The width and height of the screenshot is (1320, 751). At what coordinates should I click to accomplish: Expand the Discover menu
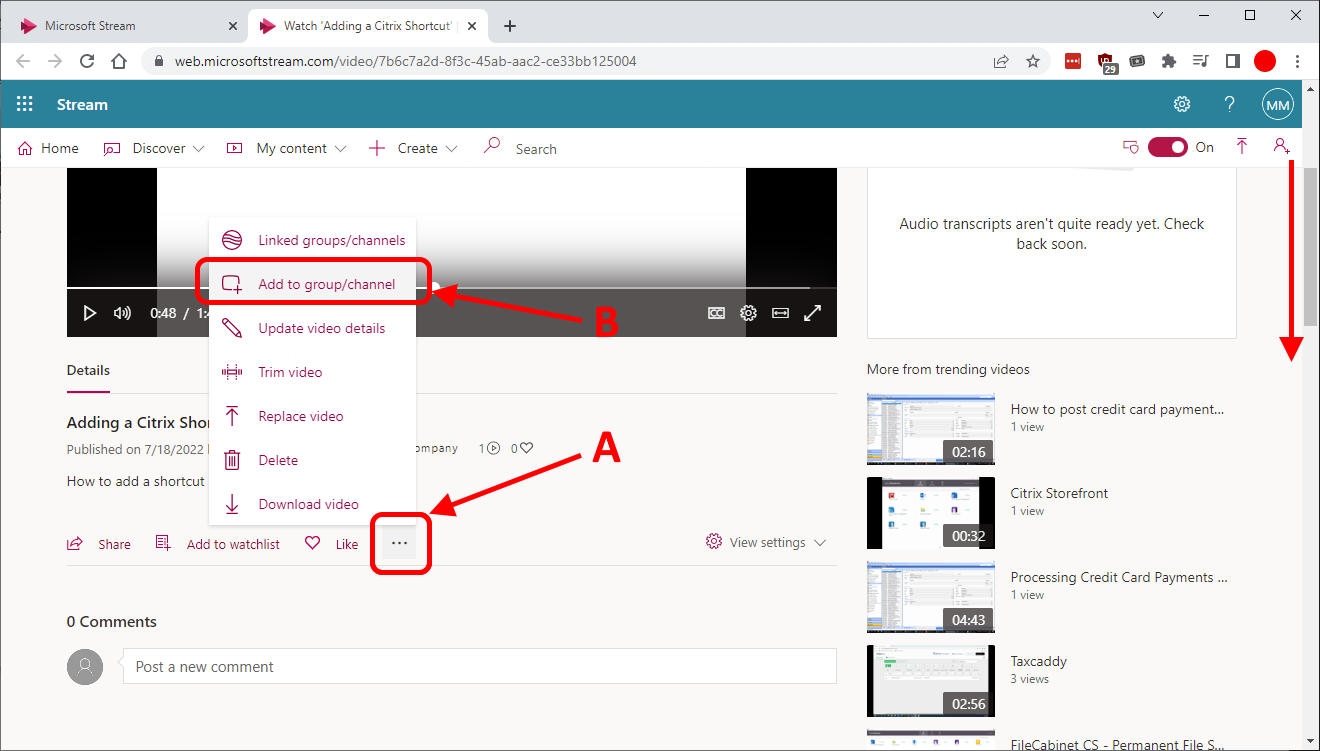[153, 148]
